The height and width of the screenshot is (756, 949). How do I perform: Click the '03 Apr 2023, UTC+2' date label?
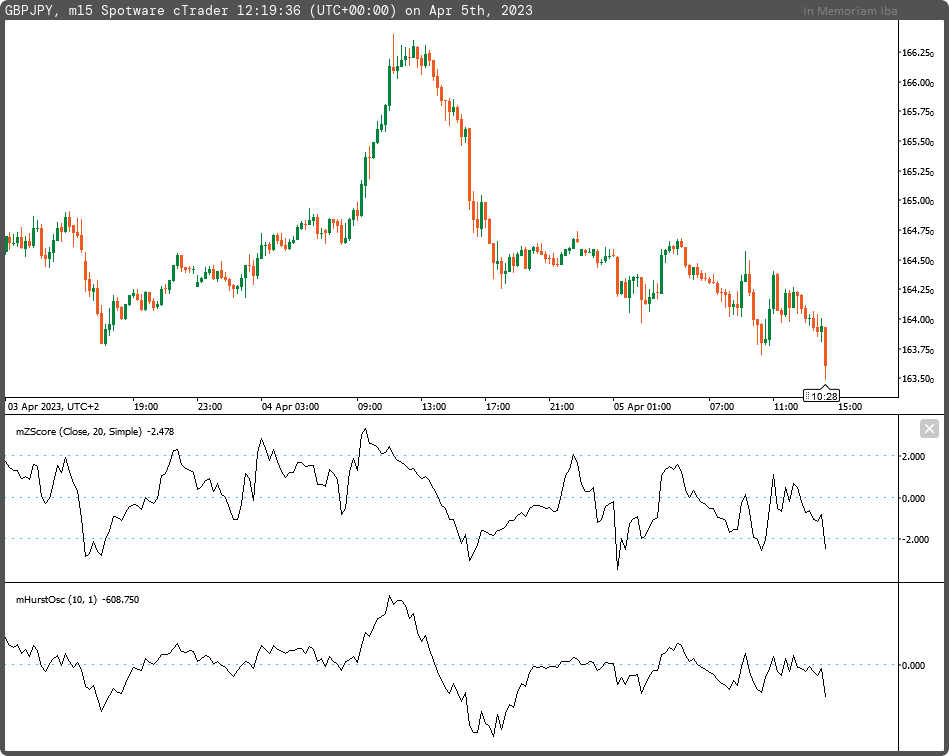tap(54, 407)
